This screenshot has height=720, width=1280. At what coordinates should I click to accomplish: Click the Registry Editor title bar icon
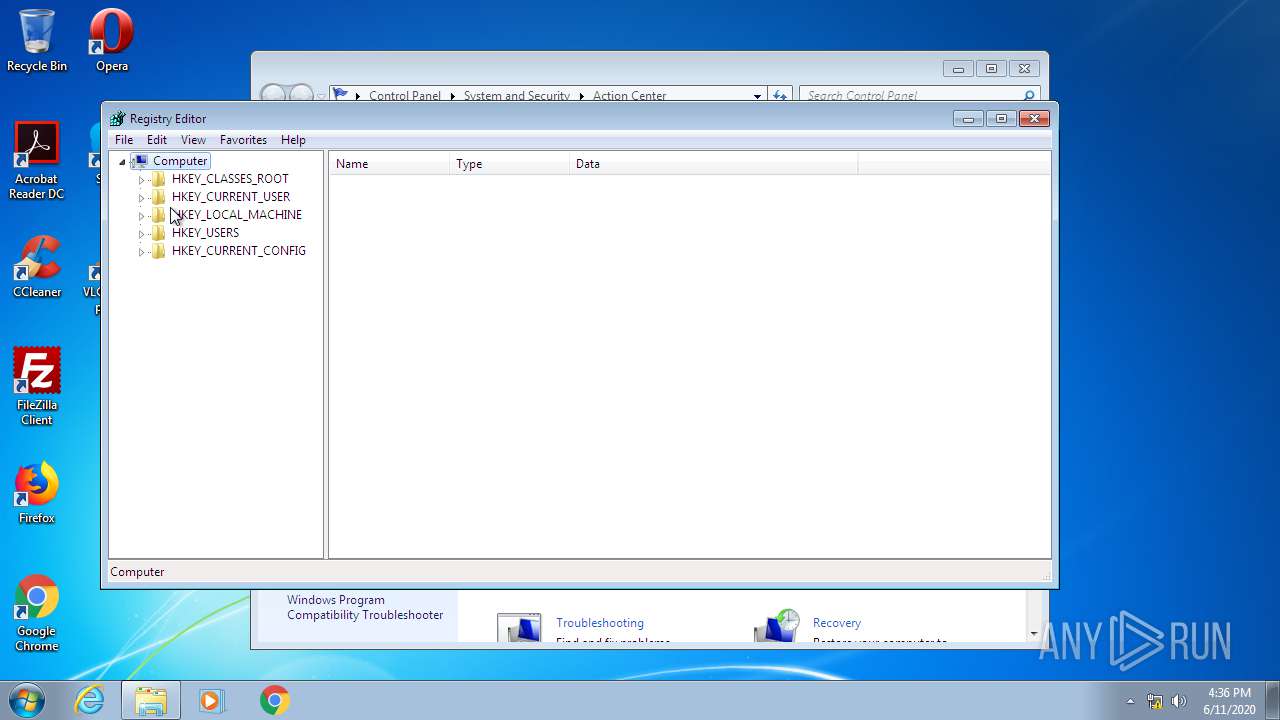click(118, 119)
